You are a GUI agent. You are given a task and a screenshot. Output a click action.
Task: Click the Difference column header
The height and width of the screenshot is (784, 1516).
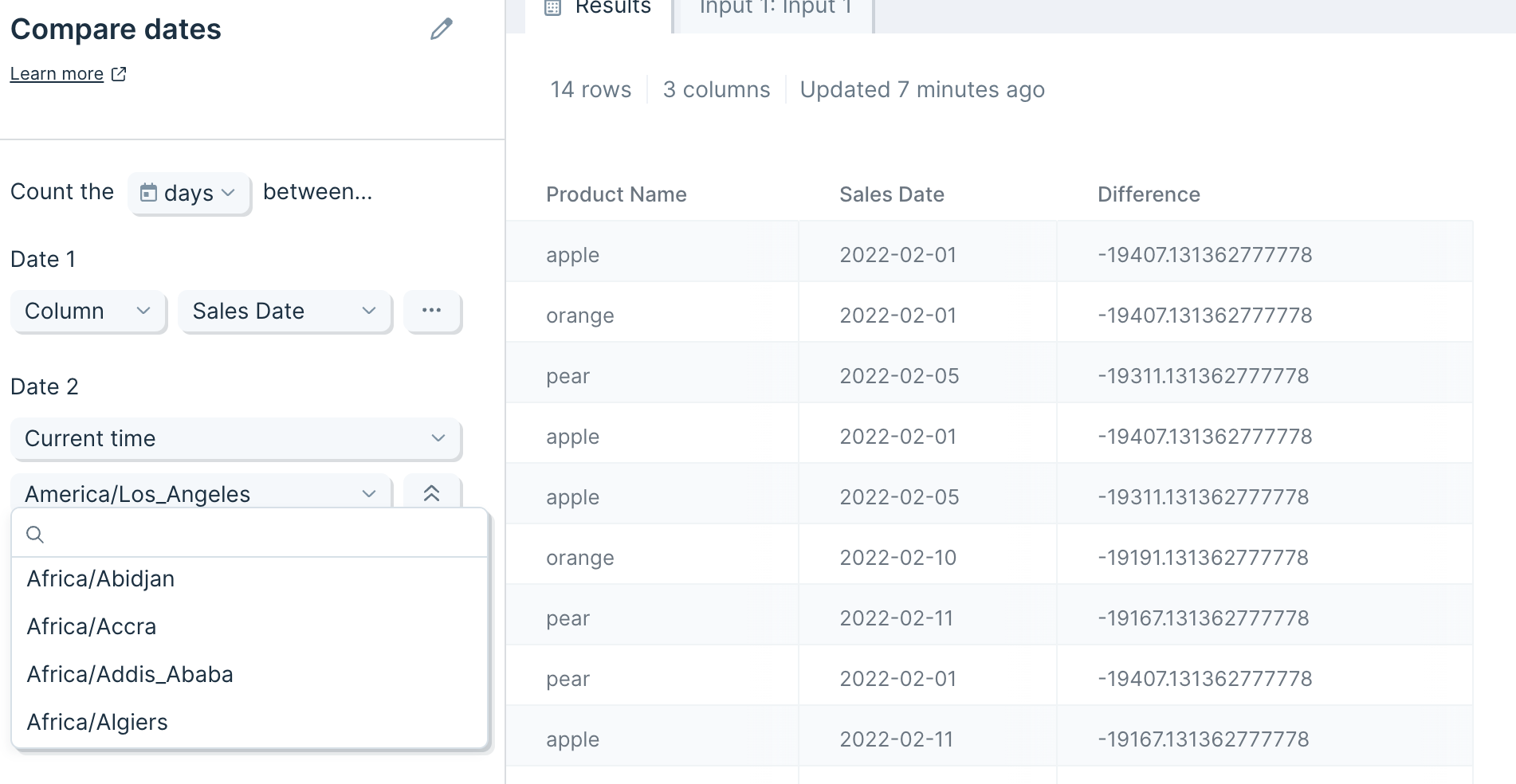[1149, 195]
